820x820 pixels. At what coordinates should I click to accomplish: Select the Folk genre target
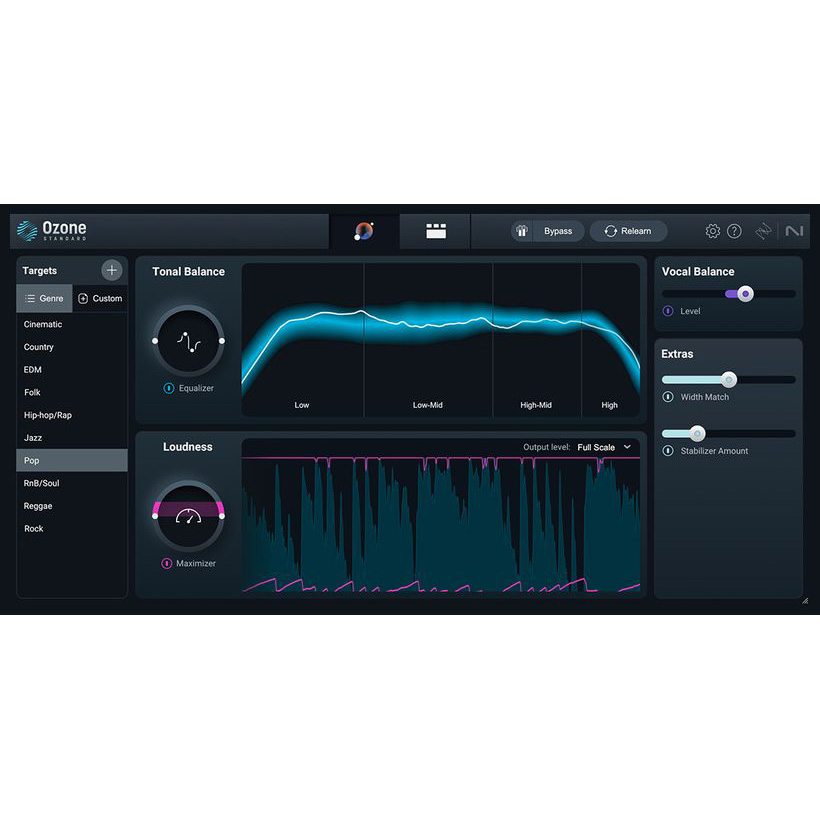[x=72, y=392]
